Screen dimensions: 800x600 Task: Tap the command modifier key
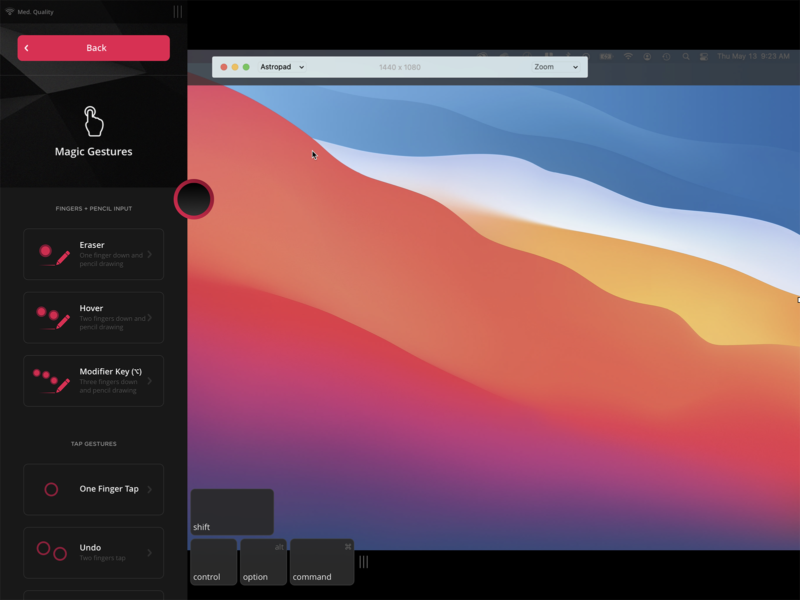click(x=322, y=562)
